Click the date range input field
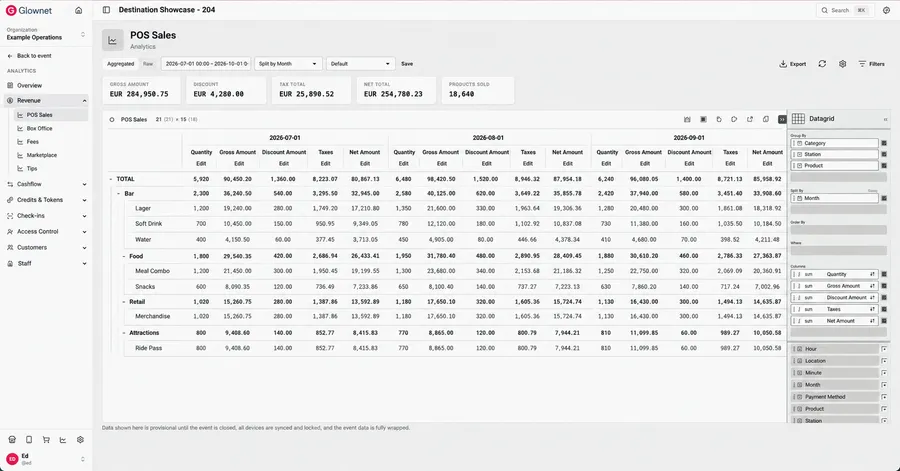Image resolution: width=900 pixels, height=471 pixels. pyautogui.click(x=206, y=64)
